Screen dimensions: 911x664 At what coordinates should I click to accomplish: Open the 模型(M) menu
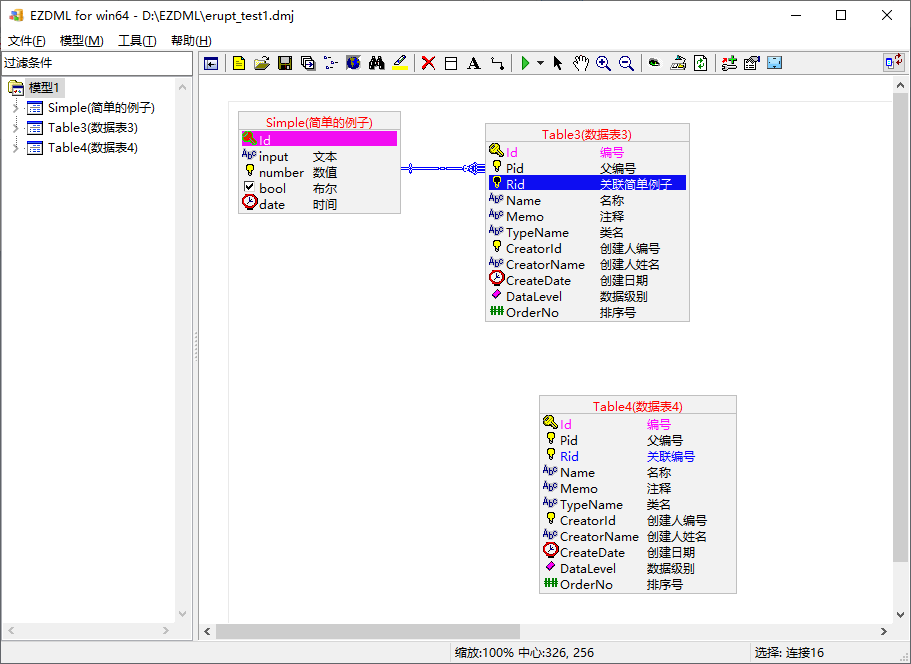point(81,41)
